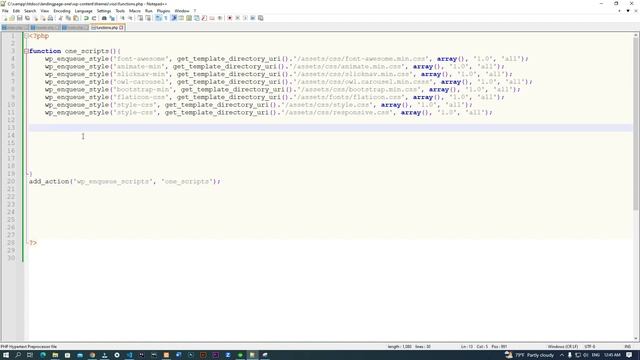Open the Edit menu
This screenshot has width=640, height=360.
pos(16,11)
